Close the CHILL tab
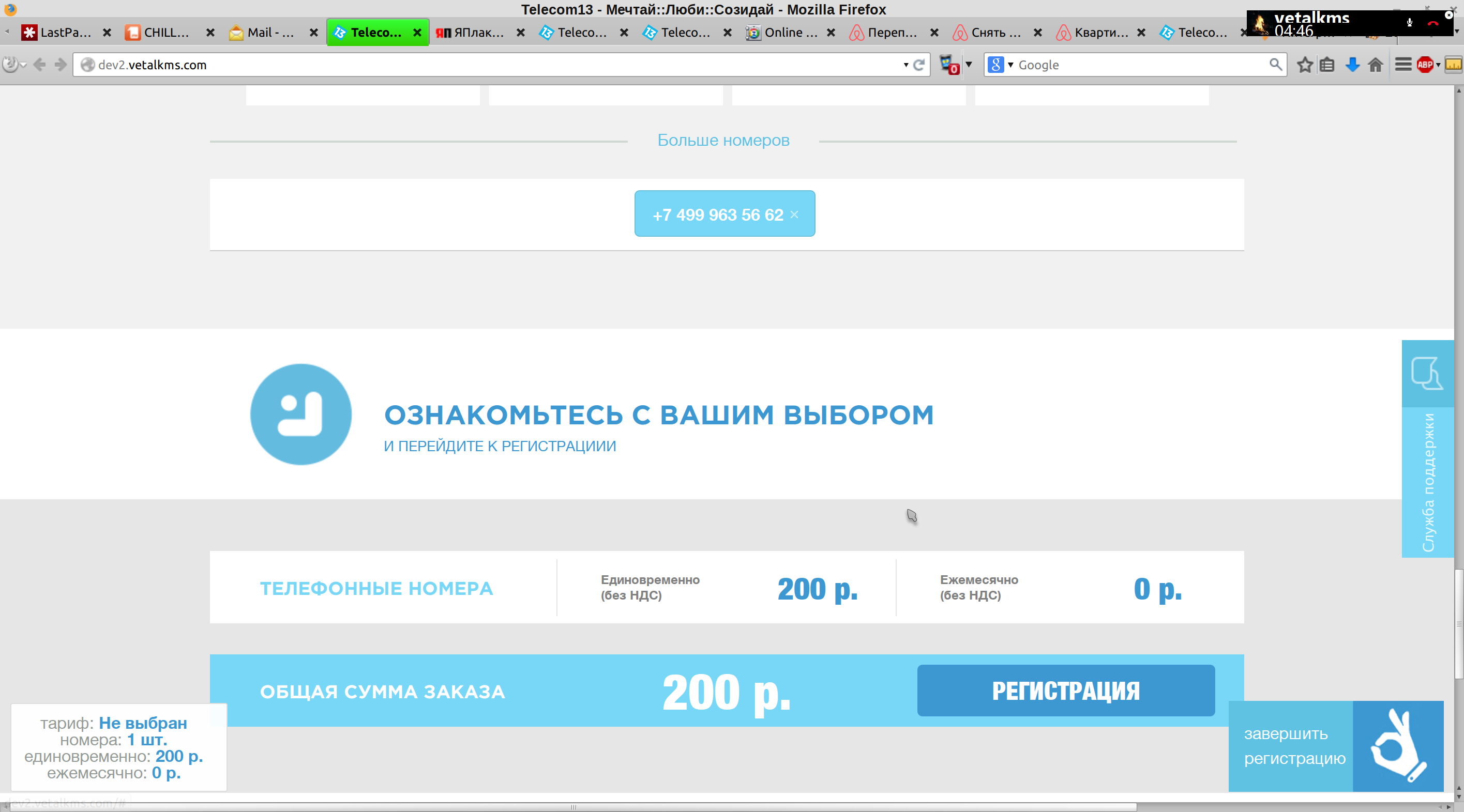1464x812 pixels. pyautogui.click(x=210, y=33)
